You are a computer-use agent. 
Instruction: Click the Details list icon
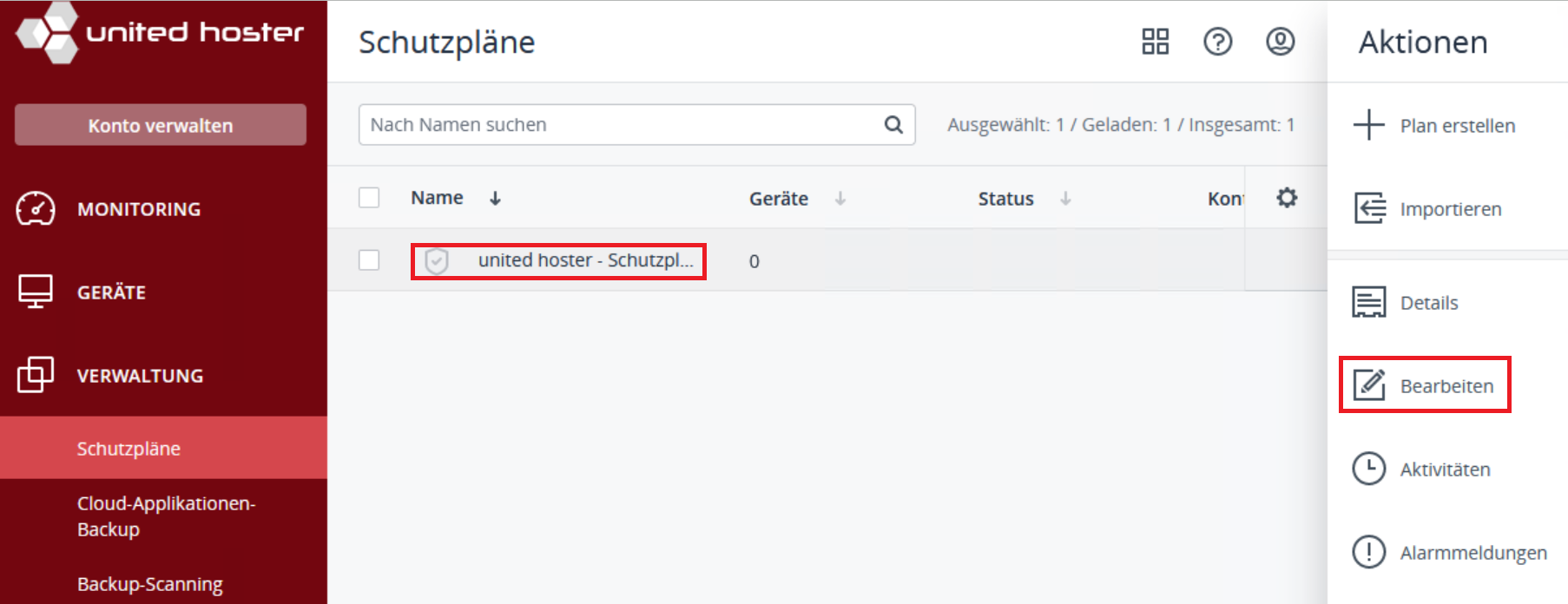click(1369, 302)
